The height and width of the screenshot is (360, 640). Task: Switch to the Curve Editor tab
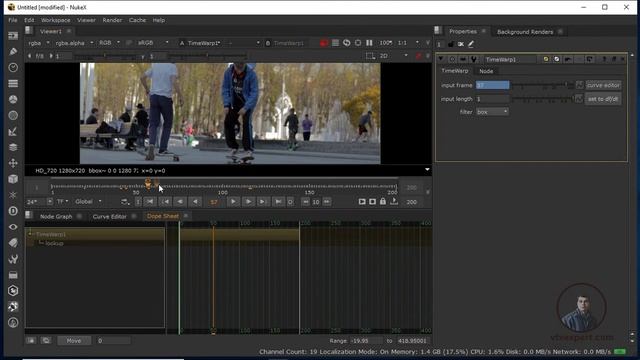[109, 216]
